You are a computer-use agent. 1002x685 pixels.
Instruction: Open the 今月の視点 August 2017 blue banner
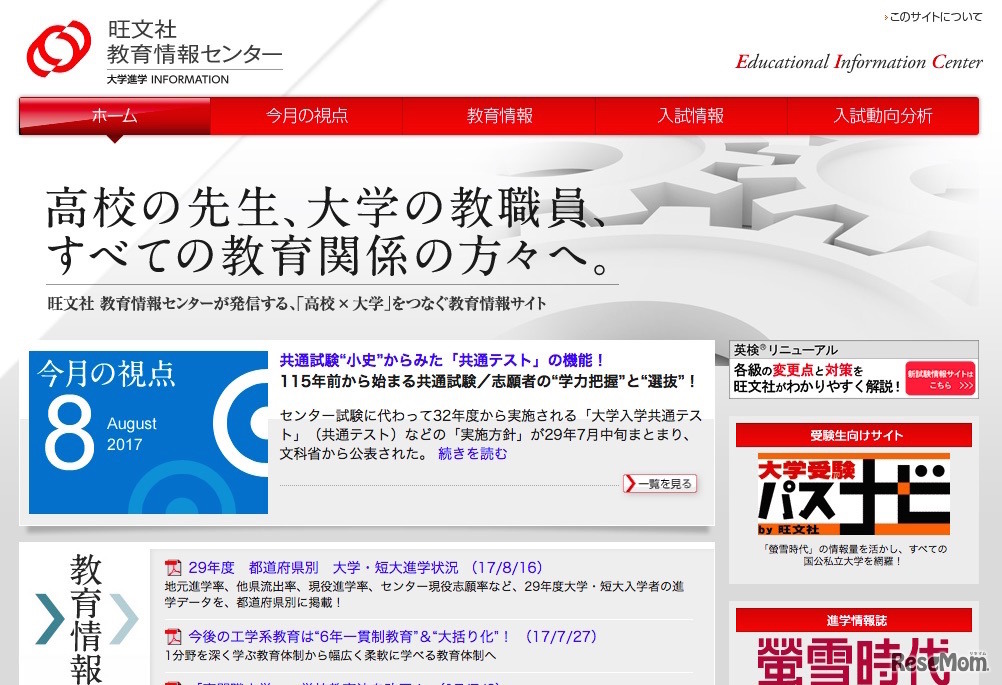pos(148,432)
